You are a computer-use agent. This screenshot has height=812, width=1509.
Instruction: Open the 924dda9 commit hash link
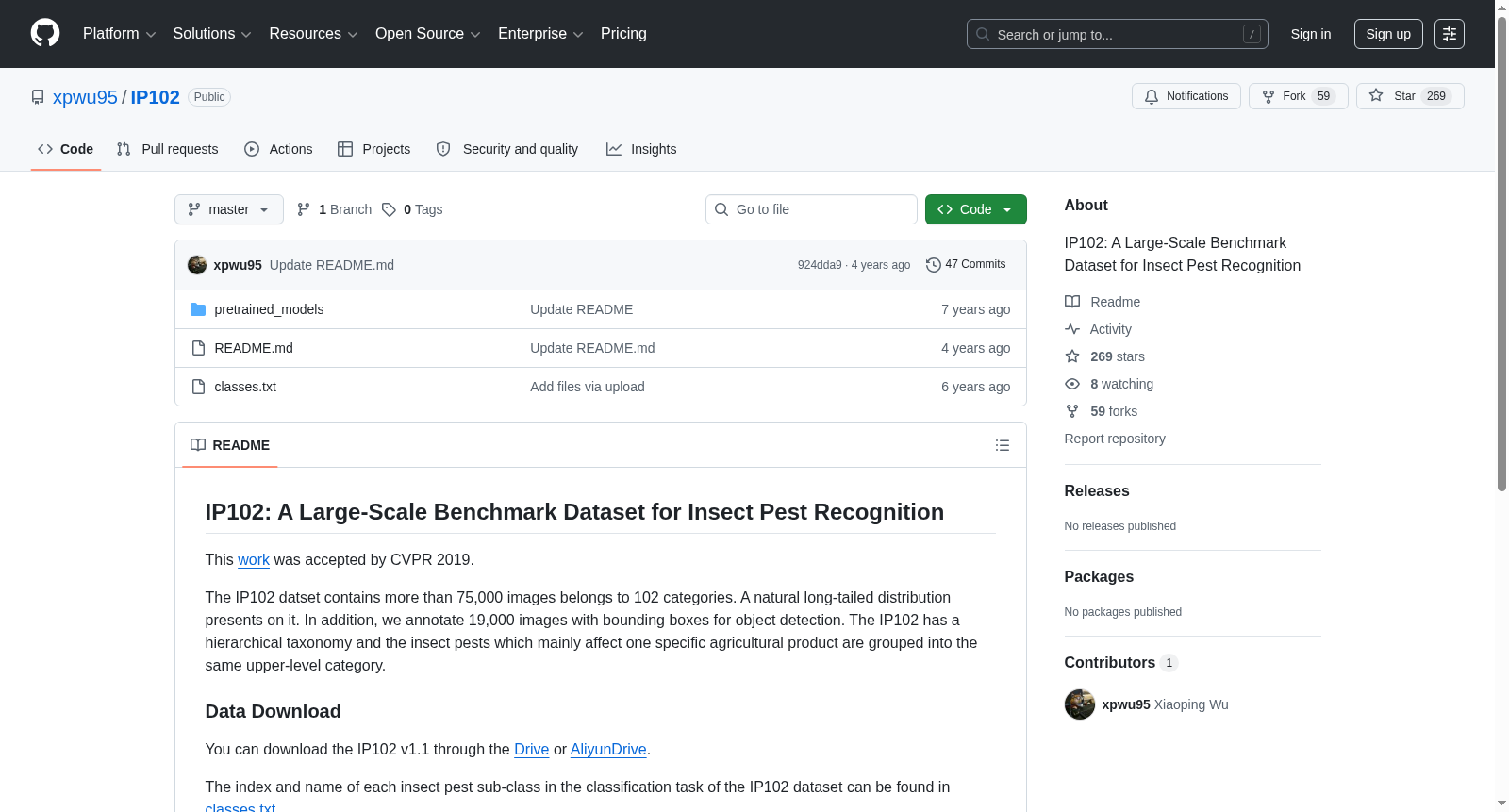[820, 265]
